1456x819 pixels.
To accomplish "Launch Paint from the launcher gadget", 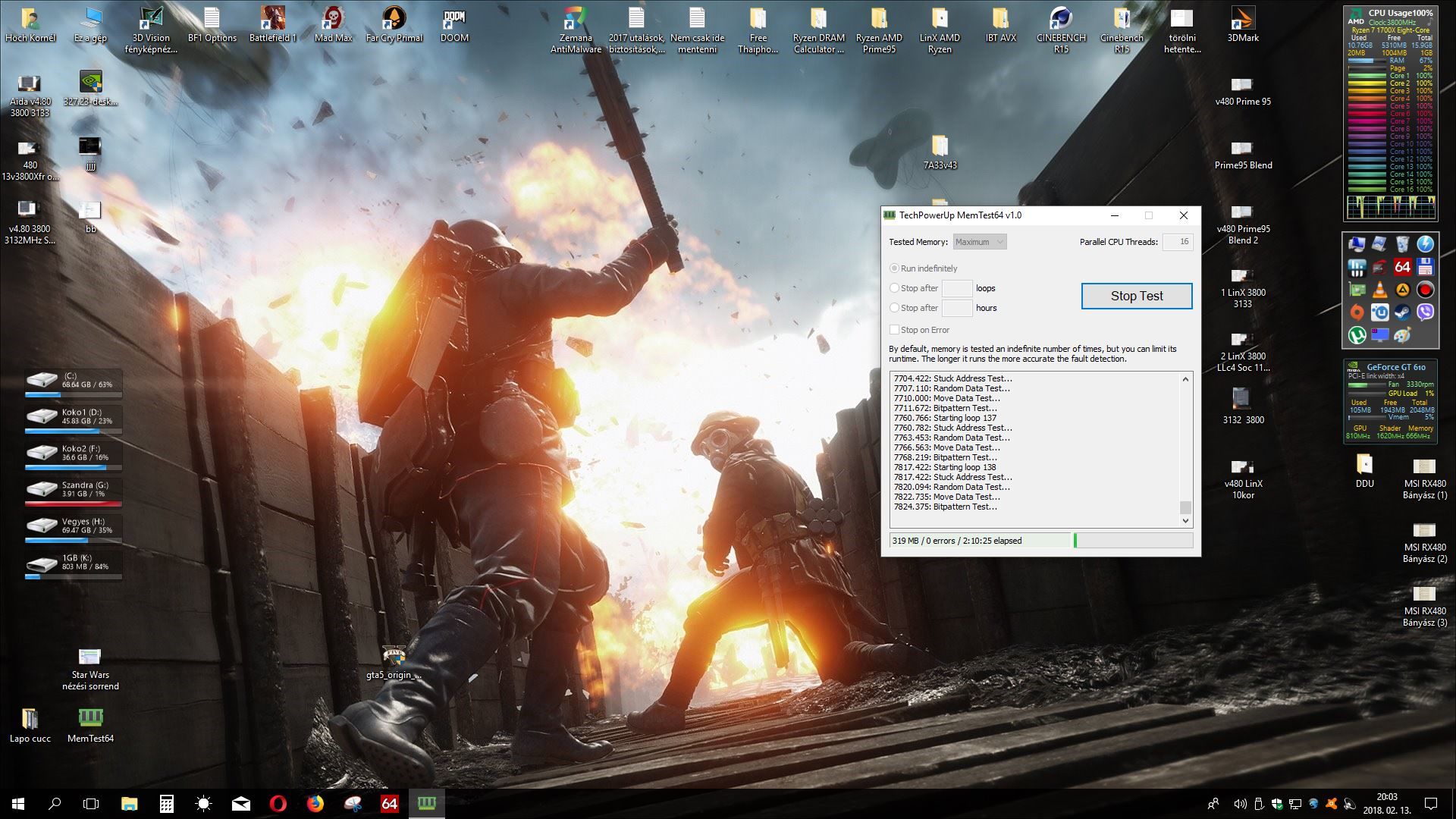I will pos(1403,335).
